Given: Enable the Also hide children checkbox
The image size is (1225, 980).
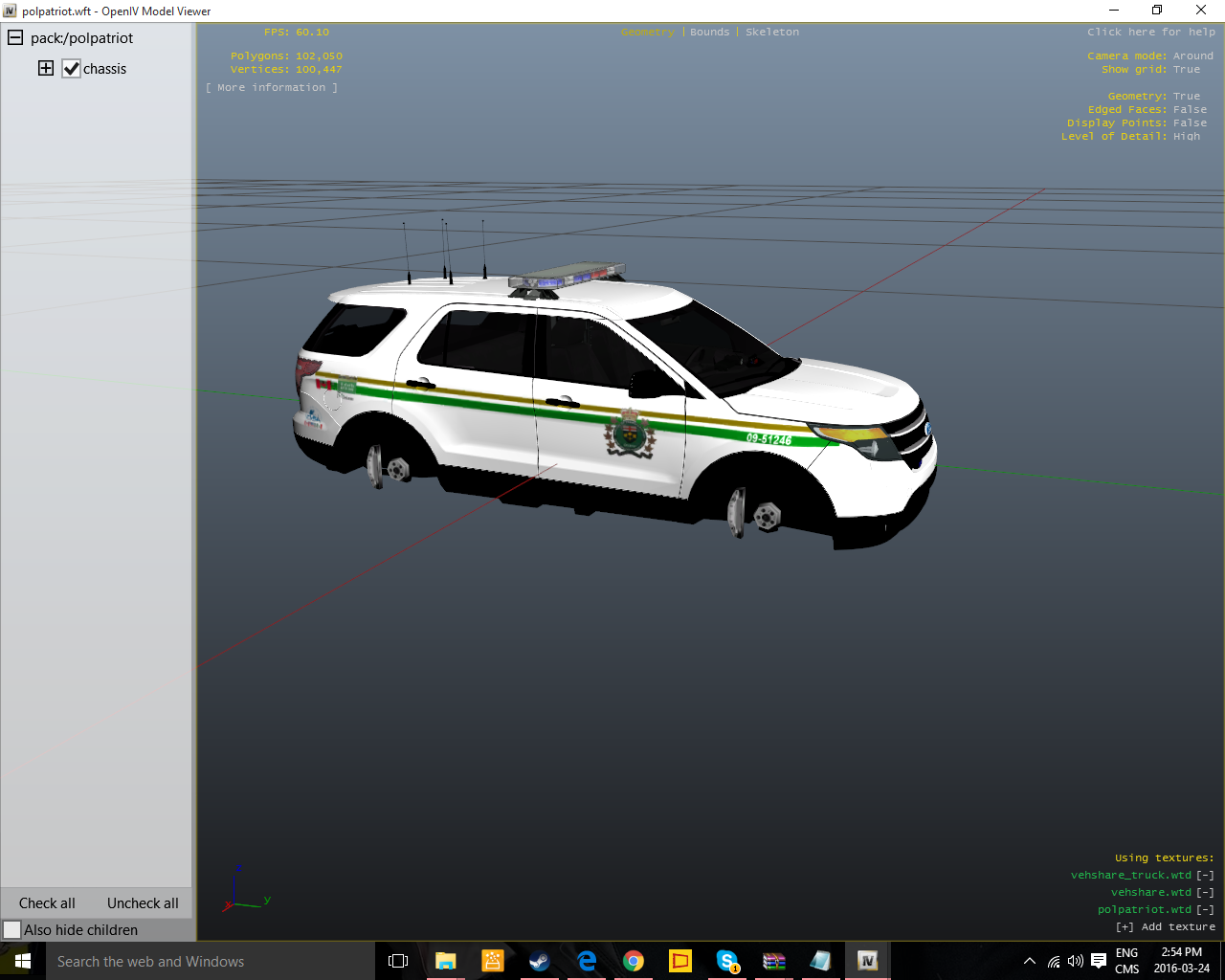Looking at the screenshot, I should (12, 929).
